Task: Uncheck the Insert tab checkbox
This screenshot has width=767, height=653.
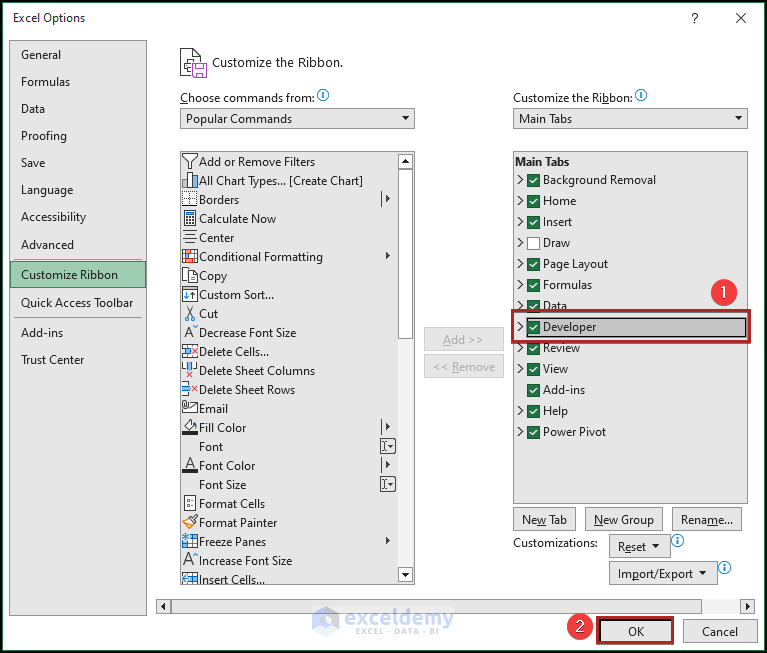Action: point(533,222)
